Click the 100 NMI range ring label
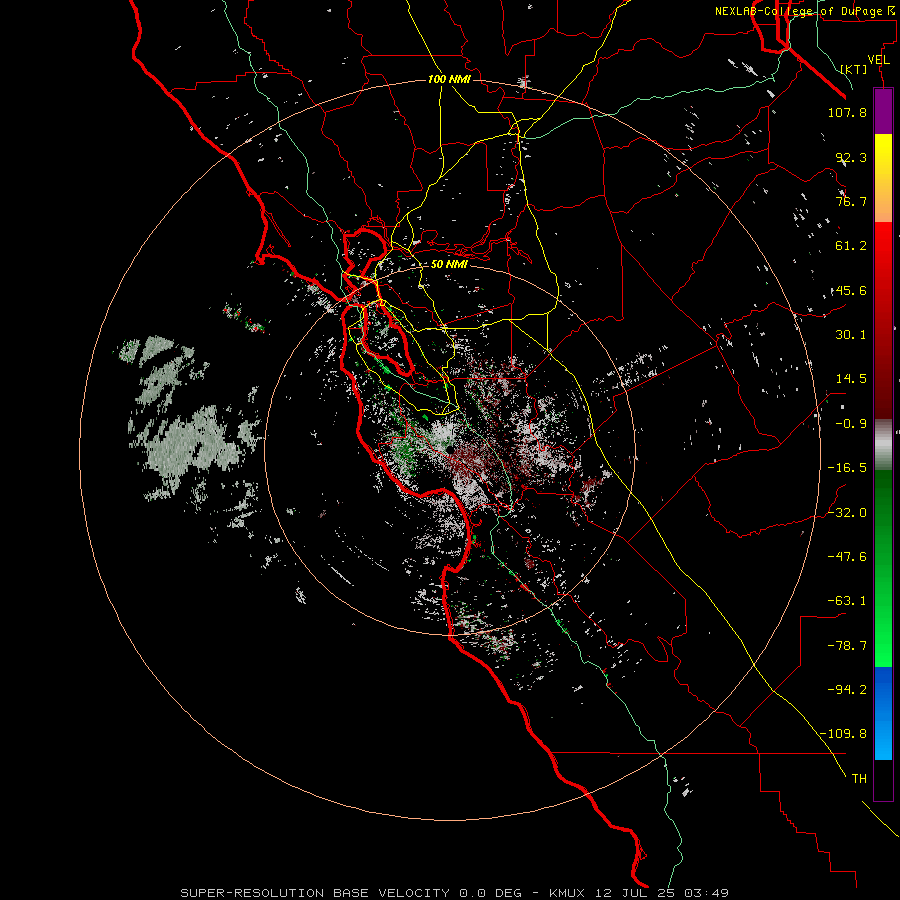The width and height of the screenshot is (900, 900). point(449,79)
